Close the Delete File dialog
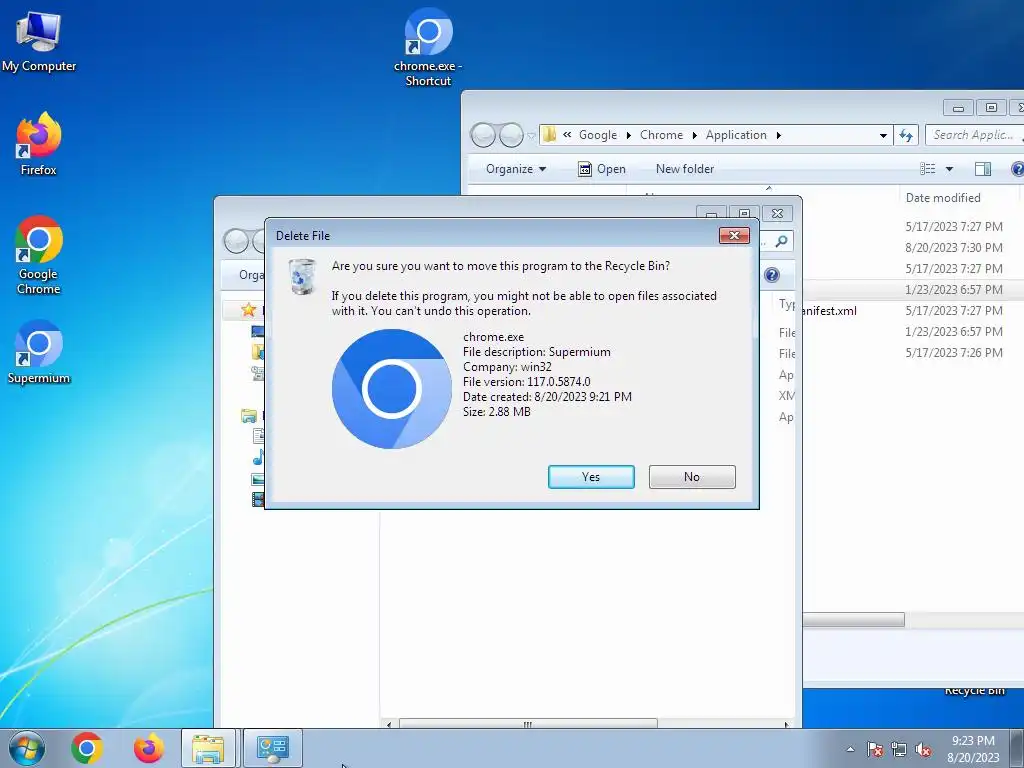This screenshot has height=768, width=1024. [734, 236]
